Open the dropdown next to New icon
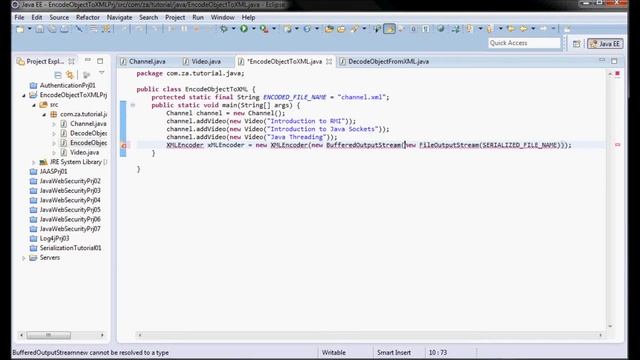The image size is (640, 360). coord(29,29)
